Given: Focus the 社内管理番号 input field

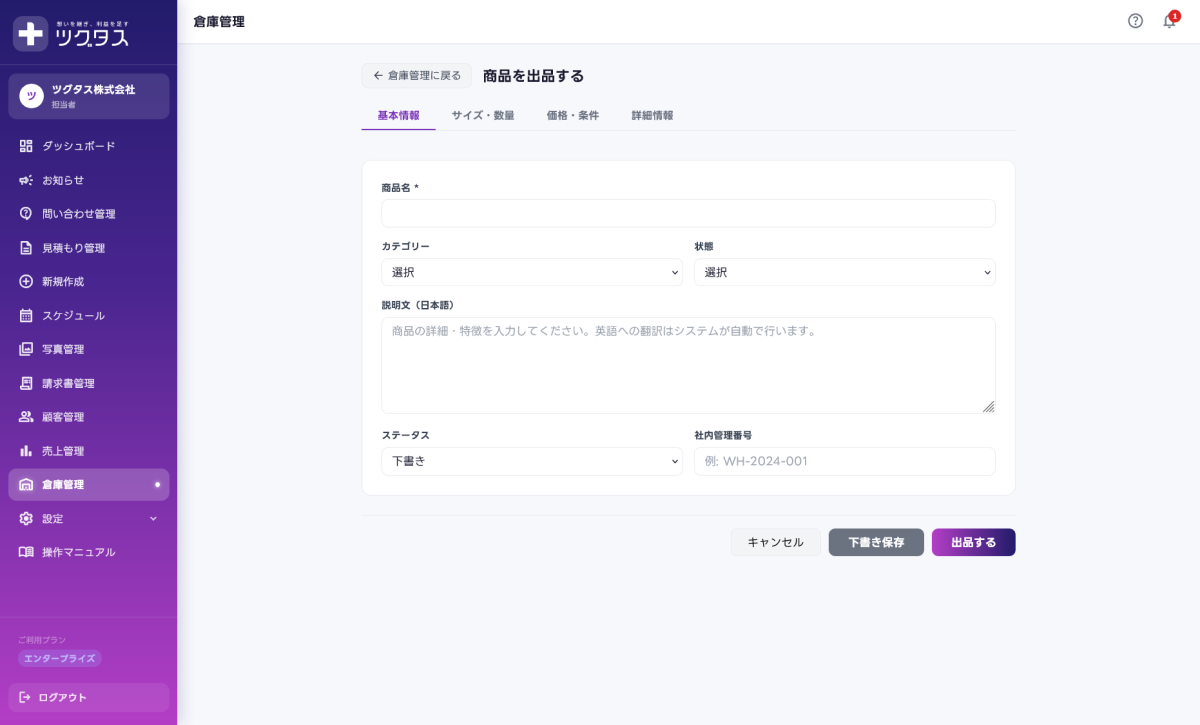Looking at the screenshot, I should [x=845, y=461].
